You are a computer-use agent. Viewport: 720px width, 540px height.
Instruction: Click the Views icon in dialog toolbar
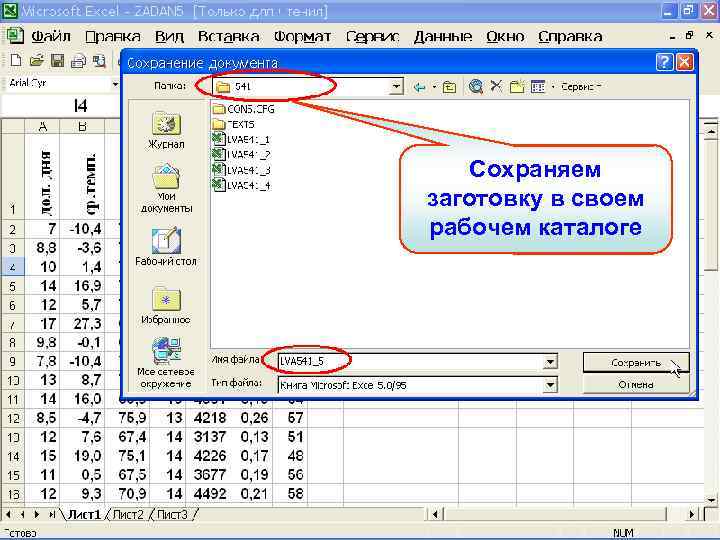pos(538,86)
